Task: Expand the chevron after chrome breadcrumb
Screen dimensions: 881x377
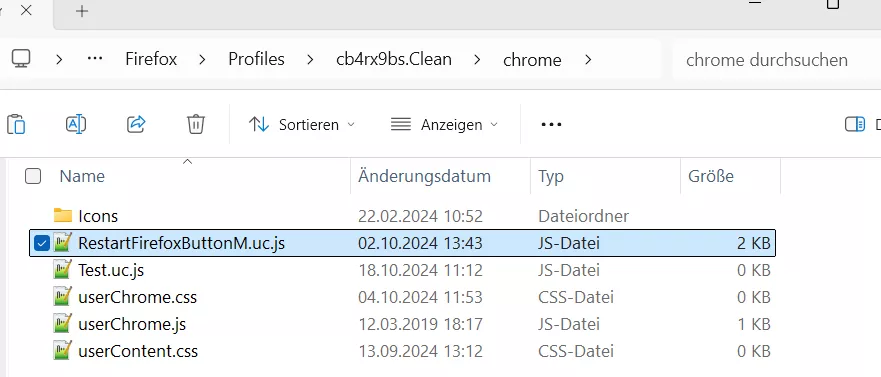Action: [588, 59]
